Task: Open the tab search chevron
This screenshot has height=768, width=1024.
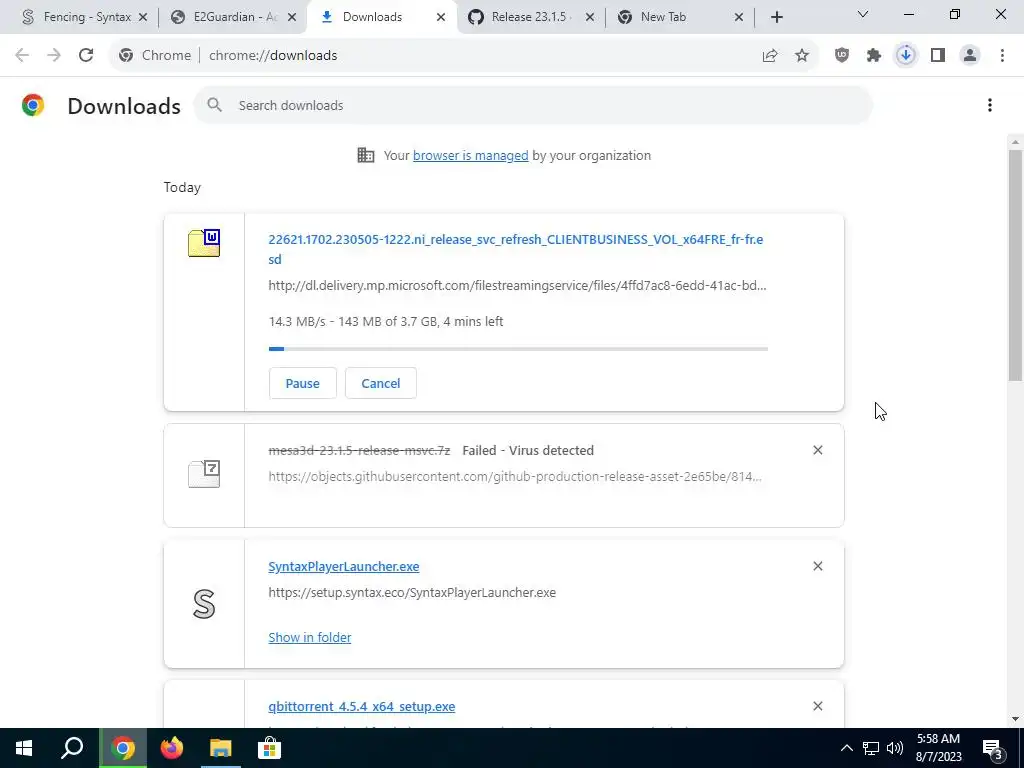Action: click(863, 14)
